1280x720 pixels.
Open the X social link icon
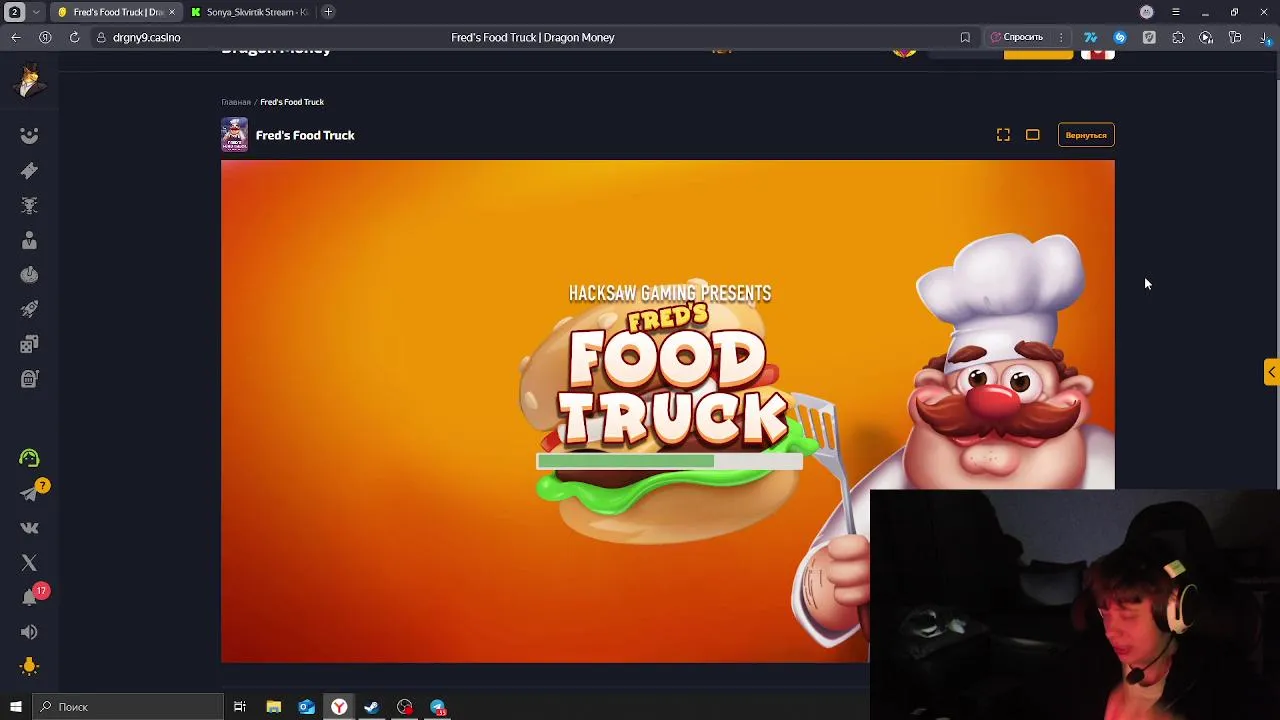[x=29, y=563]
